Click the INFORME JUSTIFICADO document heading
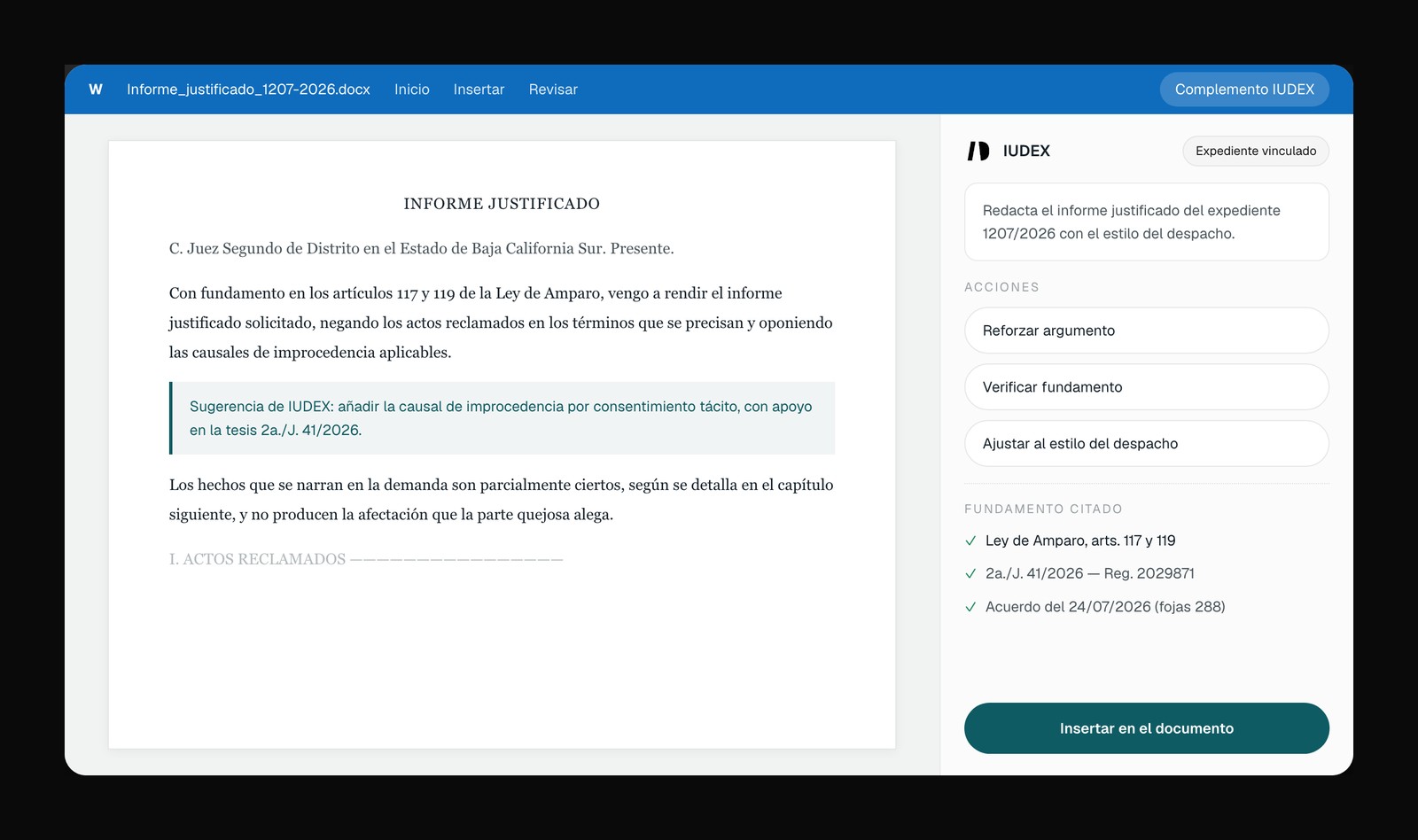Screen dimensions: 1418x840 [502, 204]
